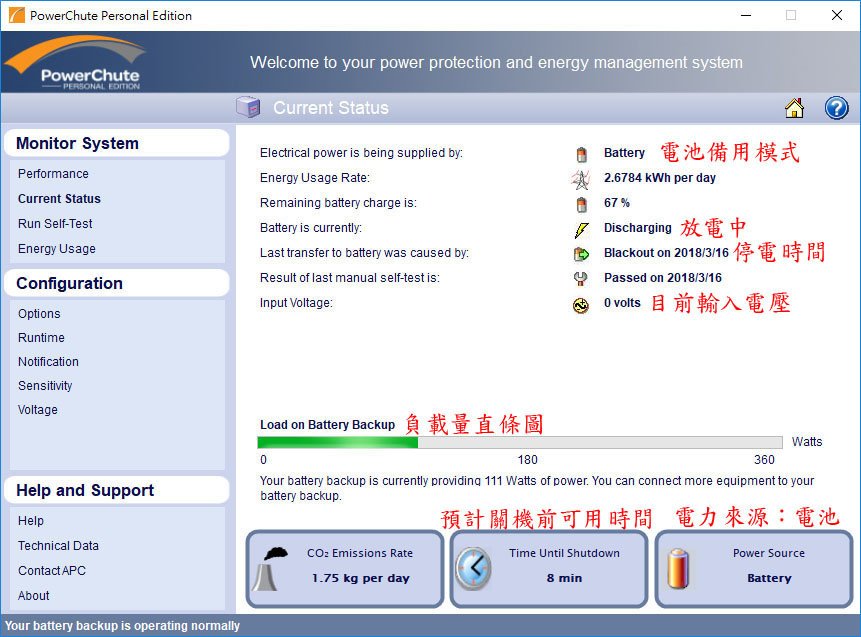Click the Current Status cube icon in the header
This screenshot has width=861, height=637.
[248, 107]
